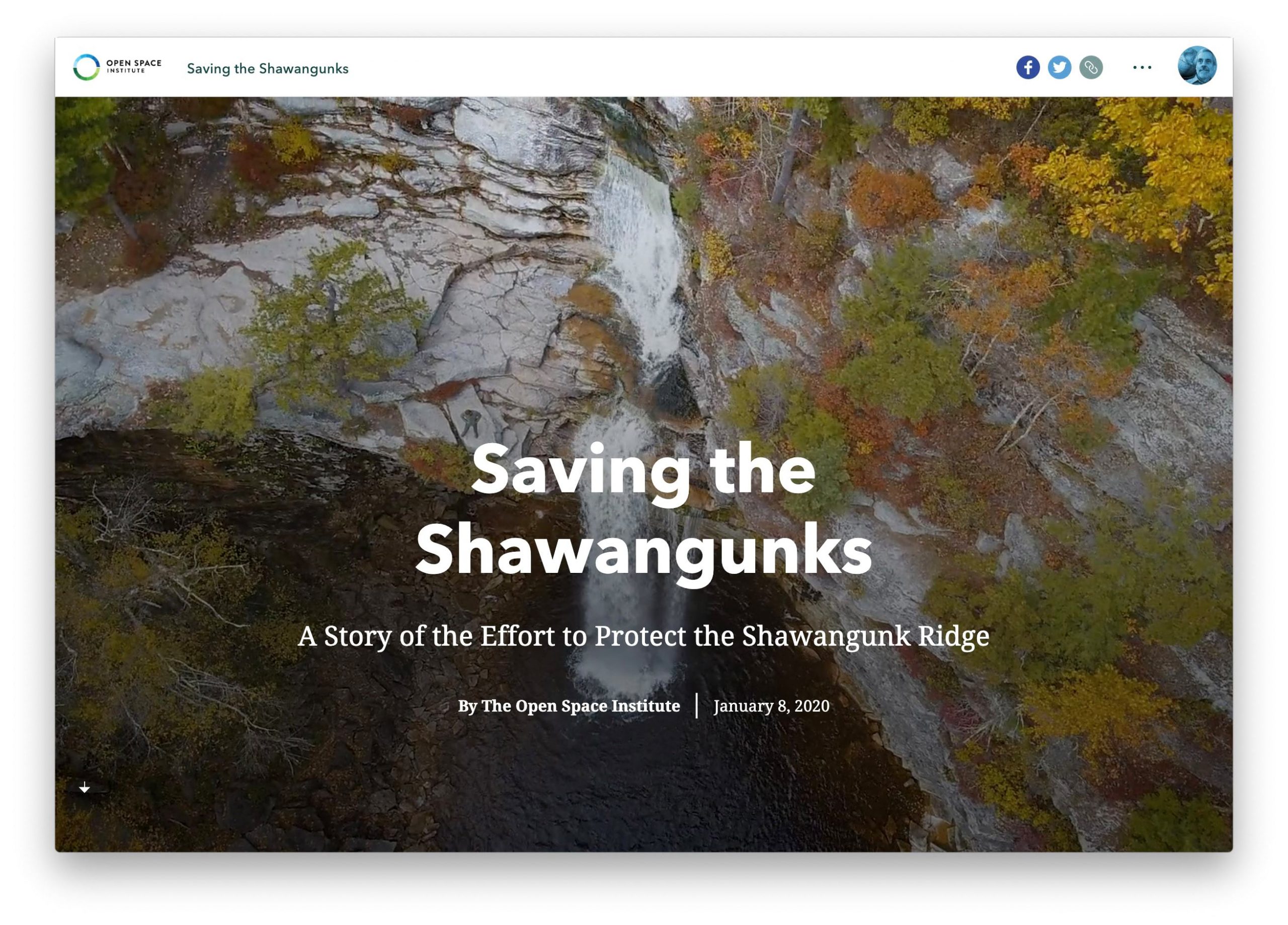Click the January 8, 2020 publish date
This screenshot has height=925, width=1288.
[771, 706]
